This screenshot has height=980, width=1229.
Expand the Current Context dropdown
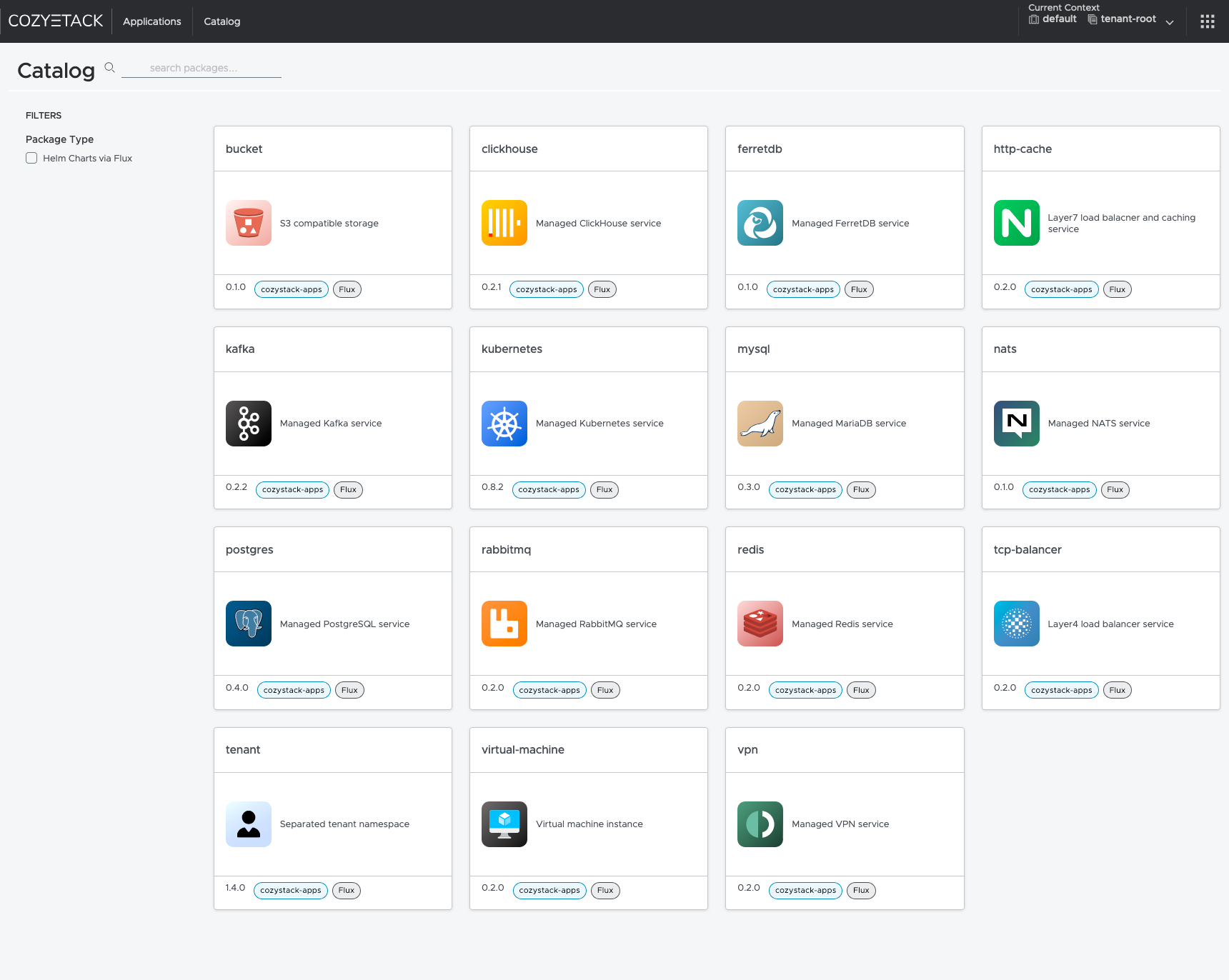pyautogui.click(x=1170, y=22)
